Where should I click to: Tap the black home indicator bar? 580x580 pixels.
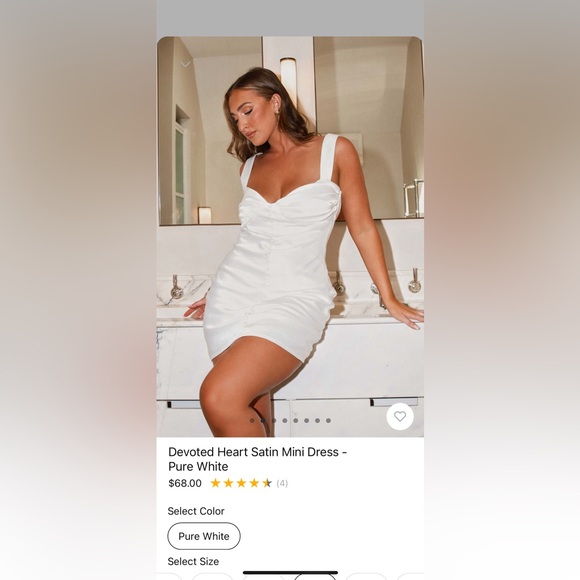290,573
